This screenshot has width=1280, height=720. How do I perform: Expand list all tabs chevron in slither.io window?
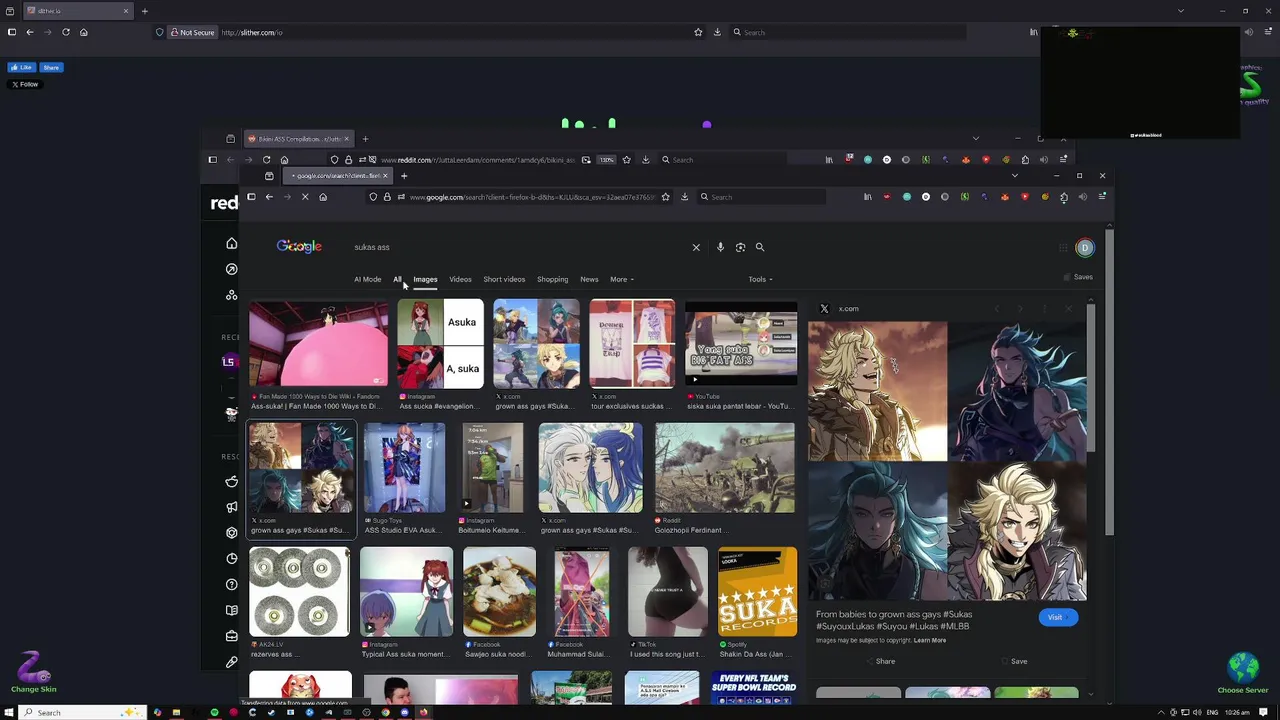pyautogui.click(x=1181, y=11)
